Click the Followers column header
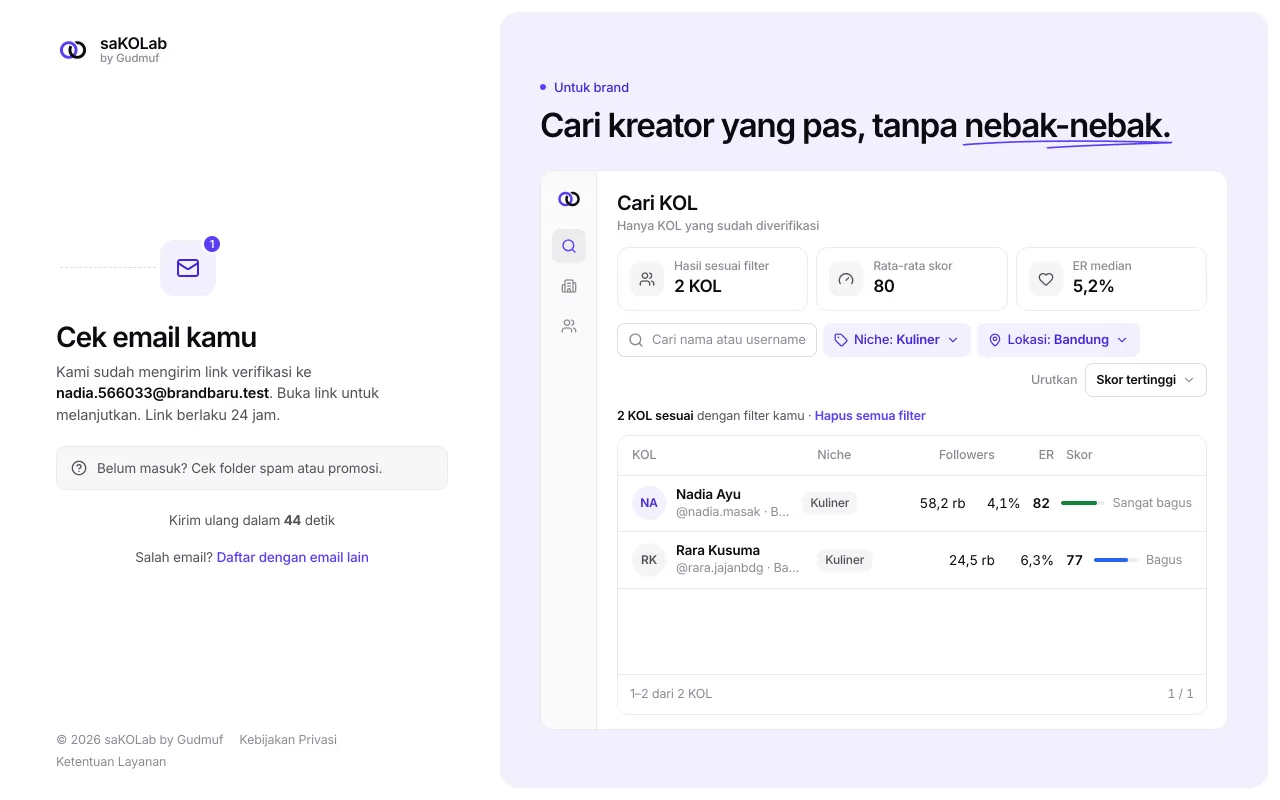The image size is (1280, 800). tap(967, 455)
